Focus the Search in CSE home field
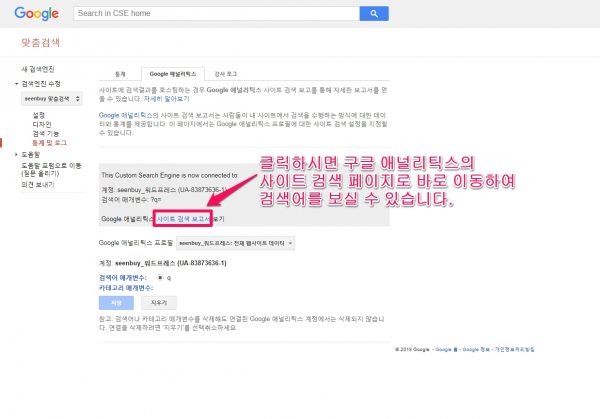600x419 pixels. tap(217, 13)
